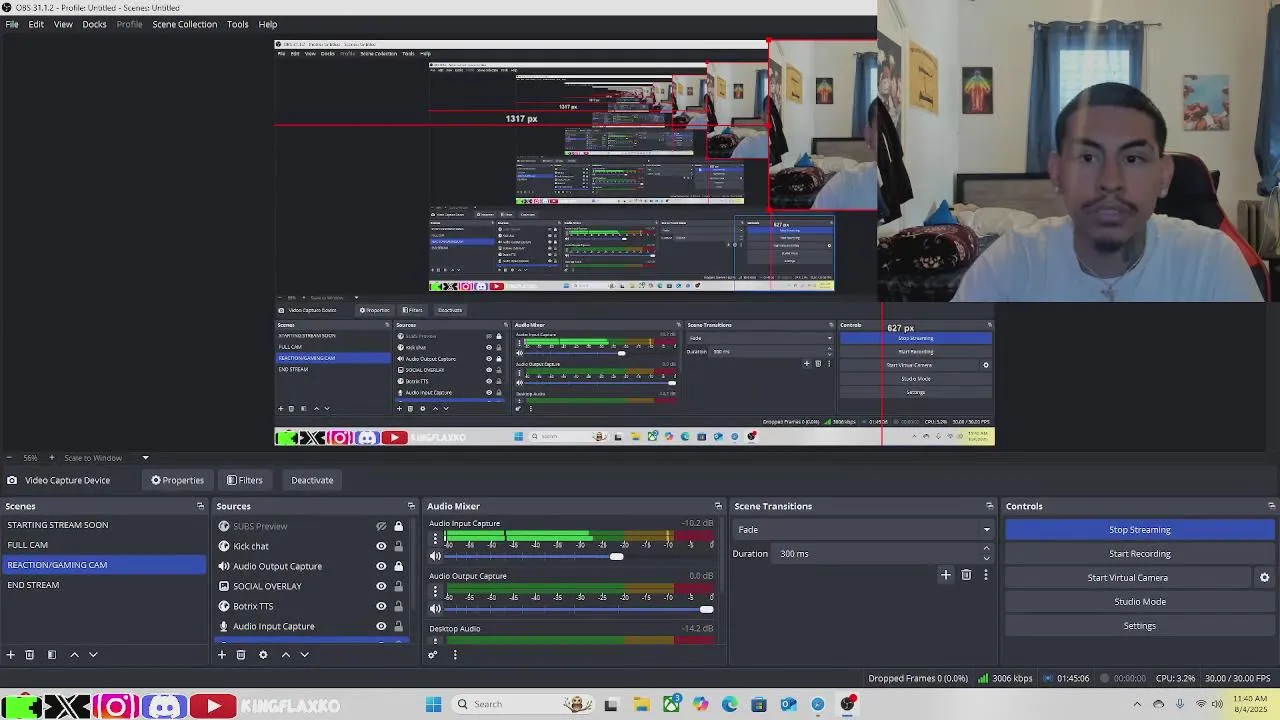
Task: Show the SUBS Preview source
Action: coord(381,526)
